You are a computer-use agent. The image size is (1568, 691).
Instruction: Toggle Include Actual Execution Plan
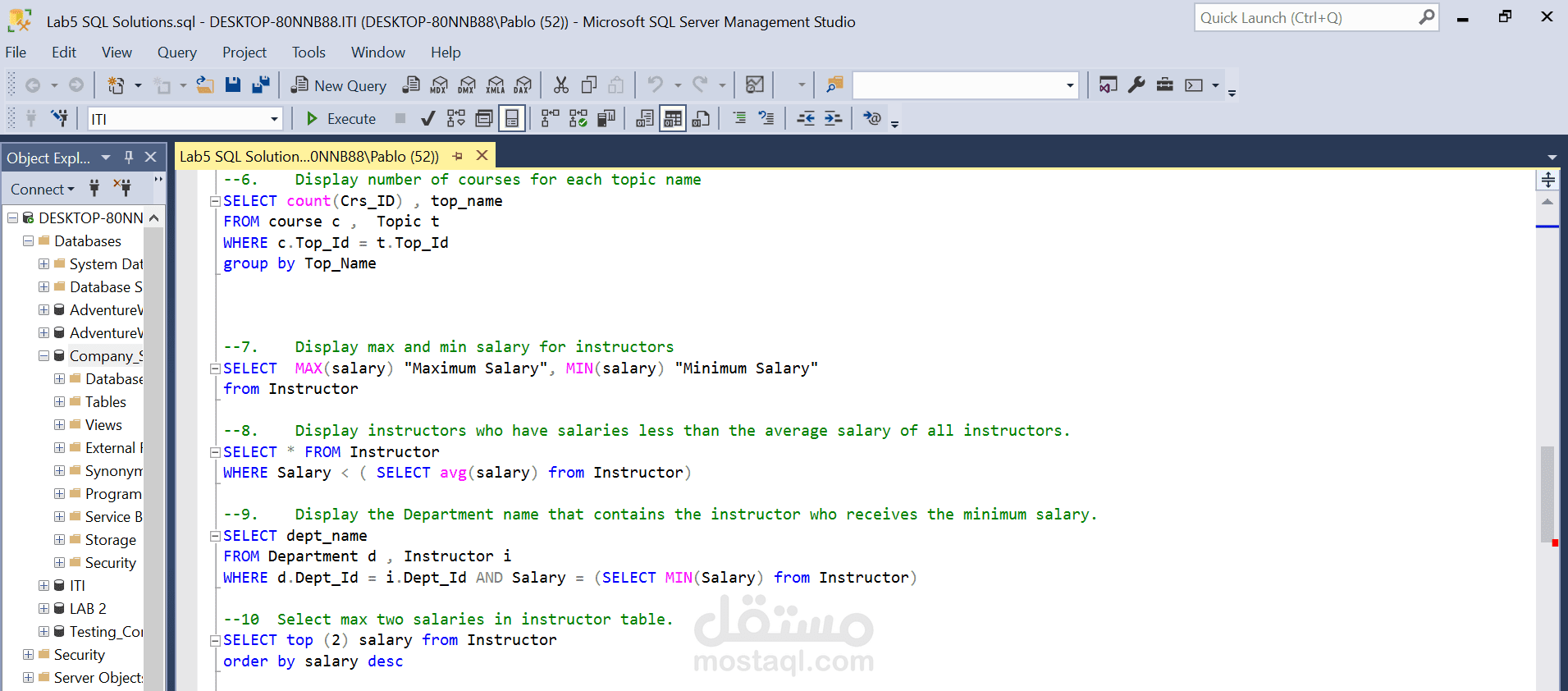(x=550, y=119)
